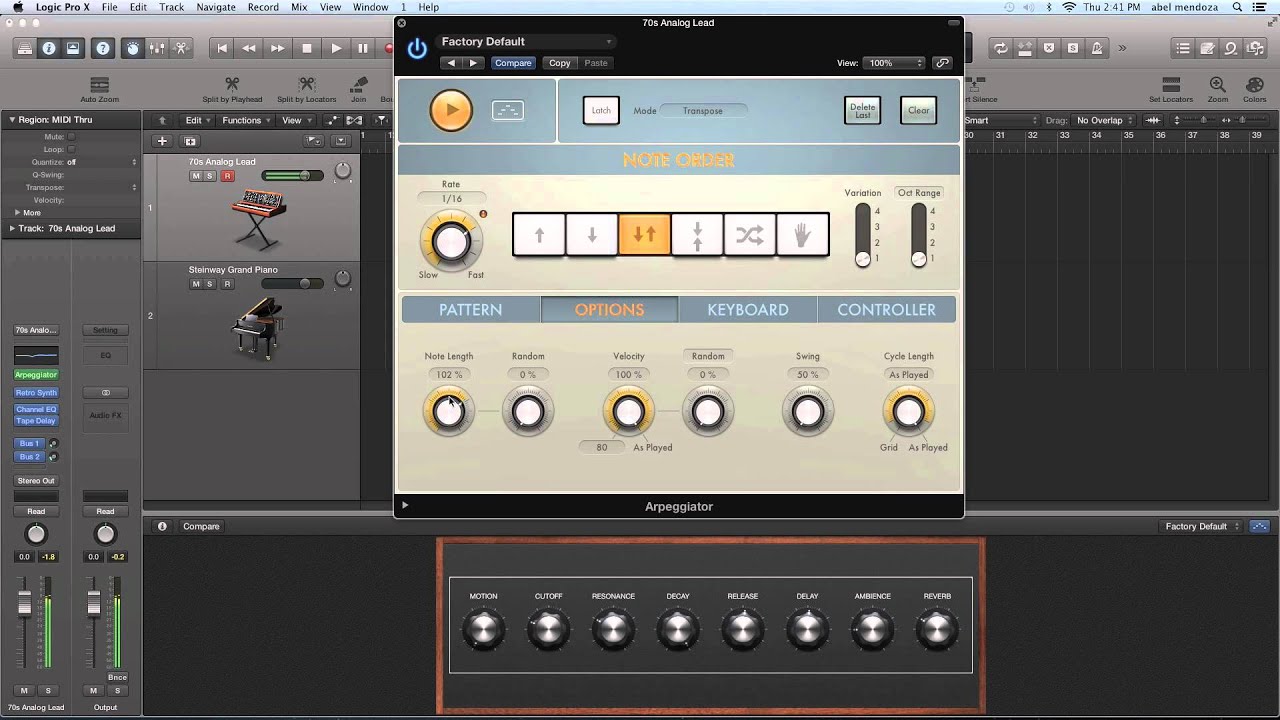Image resolution: width=1280 pixels, height=720 pixels.
Task: Open the List Editors button
Action: pos(1184,48)
